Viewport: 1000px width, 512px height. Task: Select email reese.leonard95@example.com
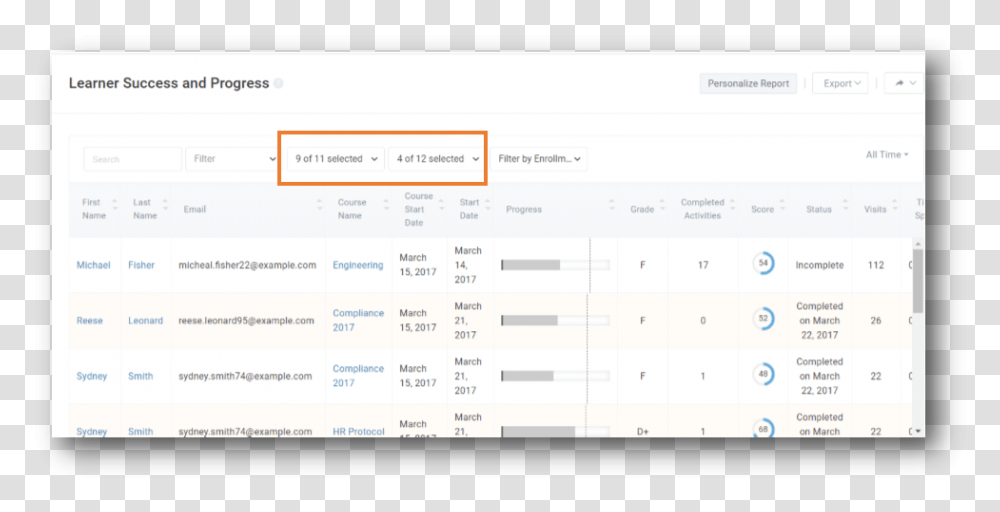pyautogui.click(x=246, y=321)
